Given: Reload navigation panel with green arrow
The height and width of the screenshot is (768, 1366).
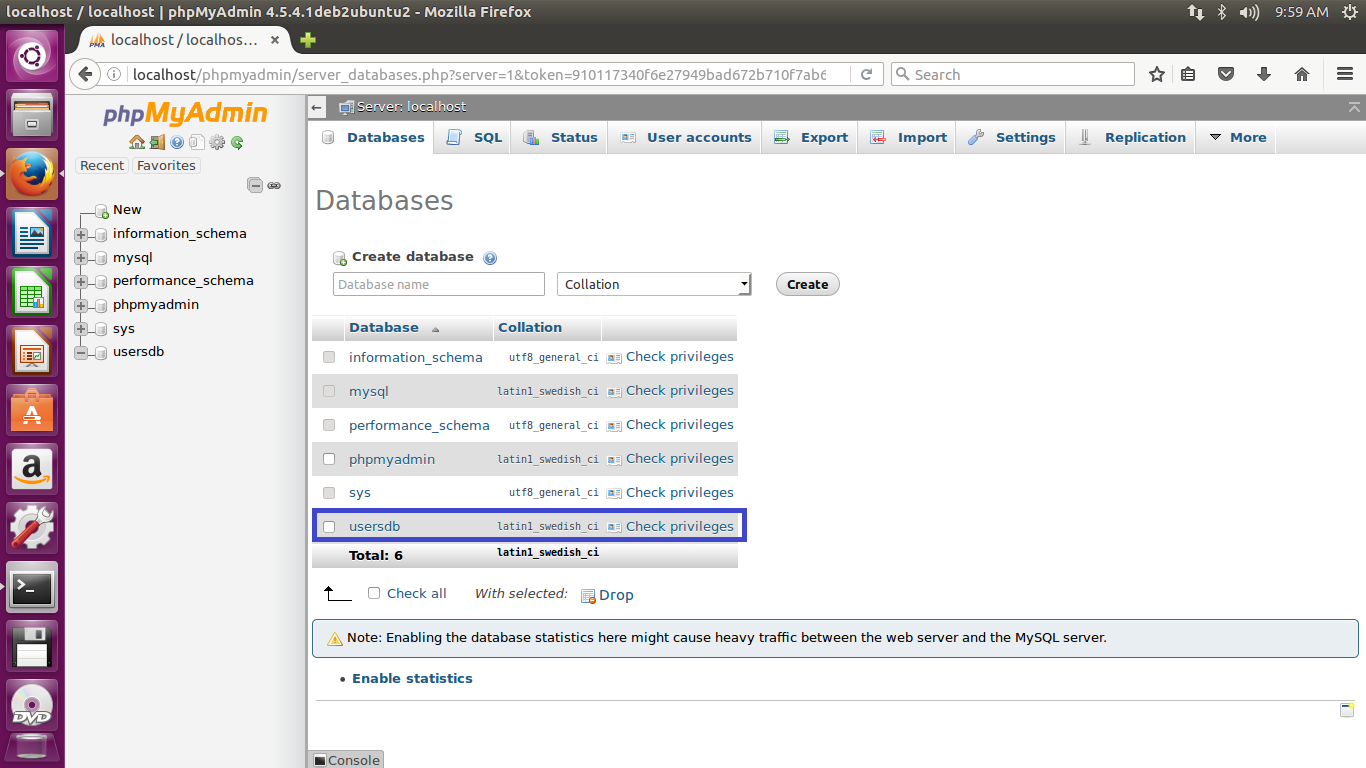Looking at the screenshot, I should [237, 142].
